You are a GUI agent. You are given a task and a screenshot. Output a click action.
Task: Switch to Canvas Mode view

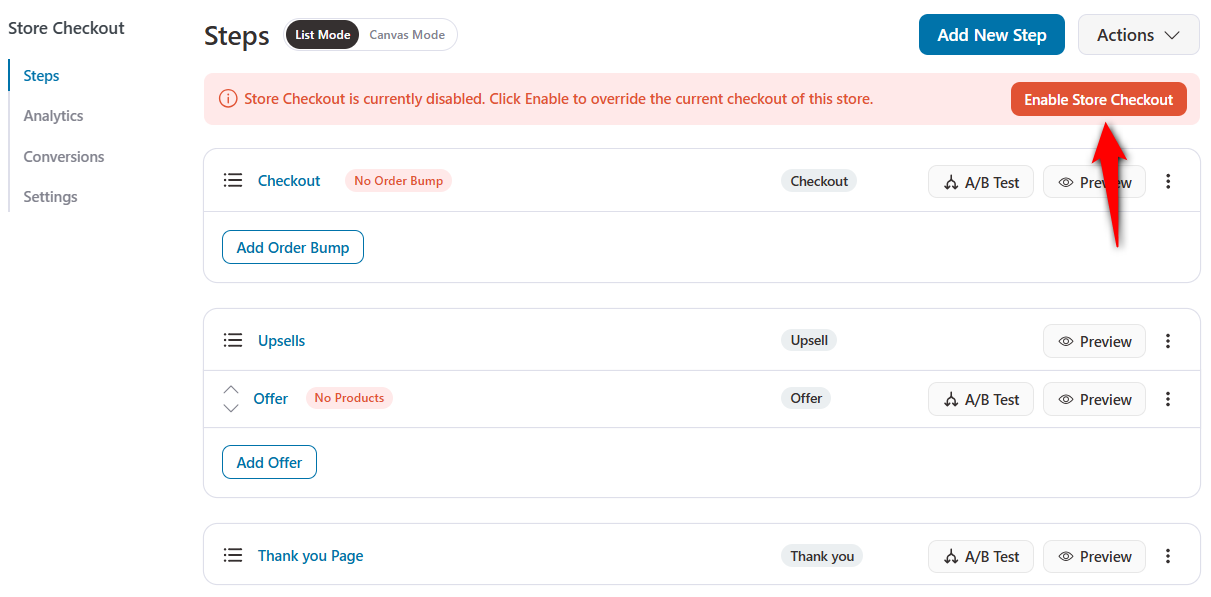407,35
